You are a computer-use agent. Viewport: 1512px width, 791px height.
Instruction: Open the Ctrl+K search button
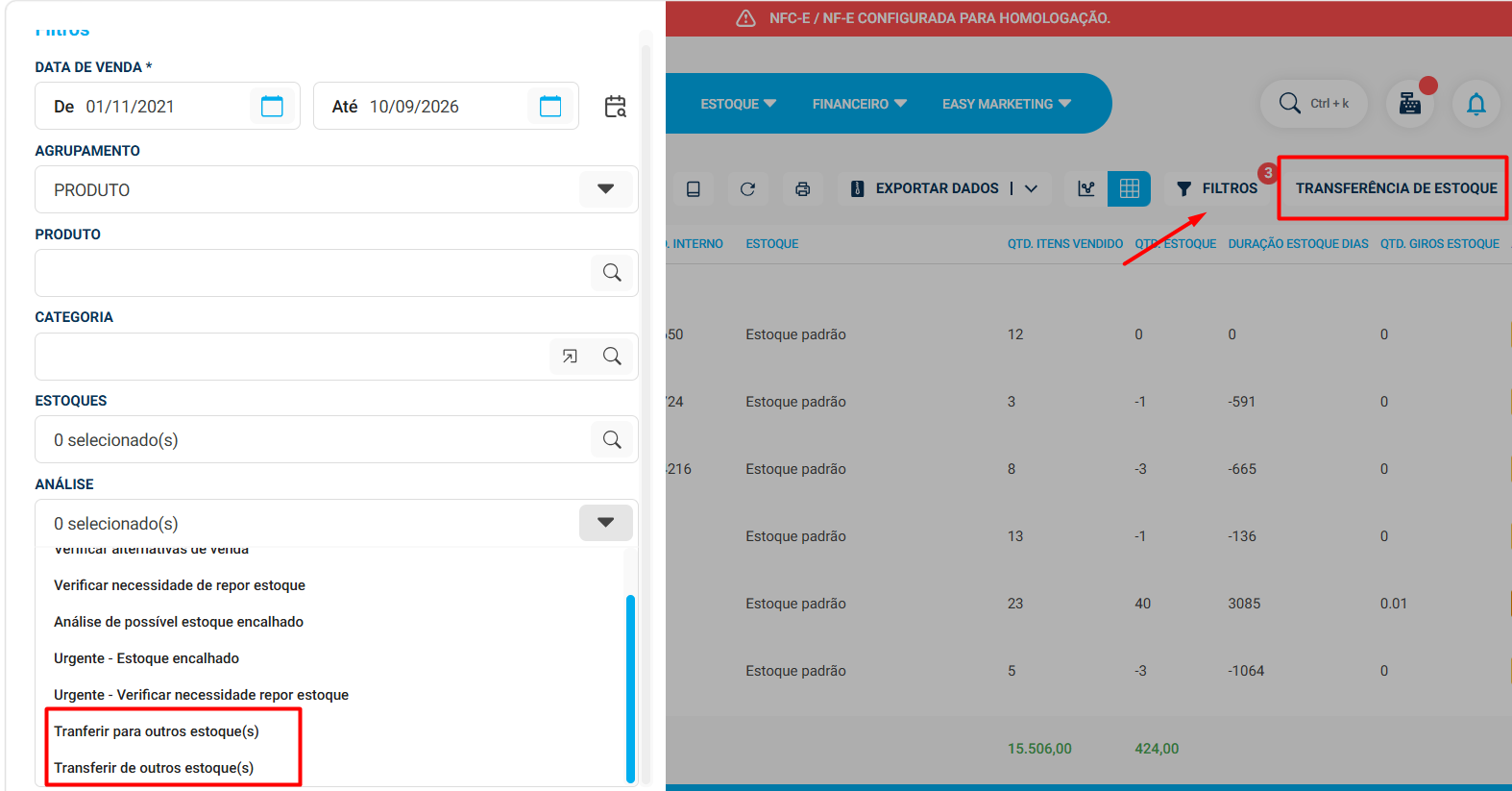coord(1314,104)
